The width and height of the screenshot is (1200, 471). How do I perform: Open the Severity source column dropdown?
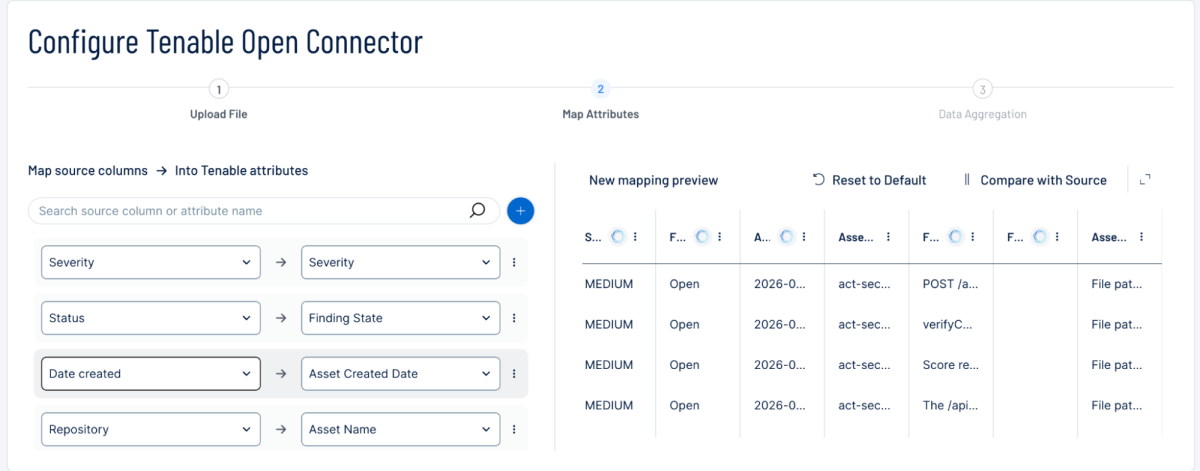coord(151,262)
